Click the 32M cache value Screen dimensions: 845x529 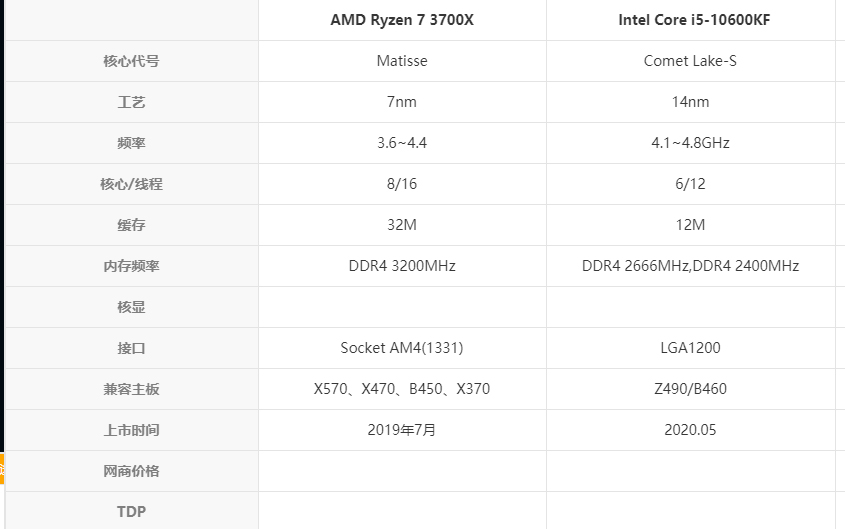click(x=402, y=225)
